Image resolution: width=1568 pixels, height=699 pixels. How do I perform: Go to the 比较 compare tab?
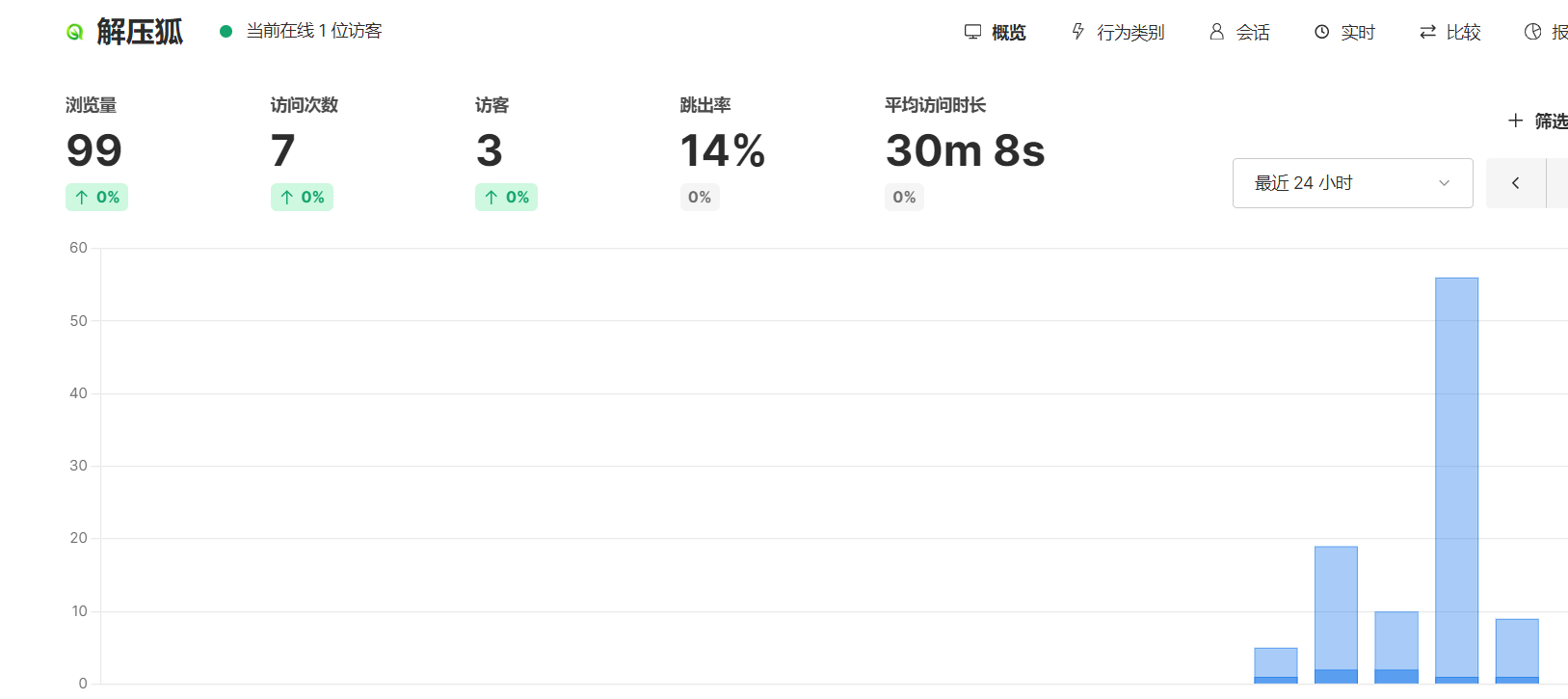point(1449,32)
